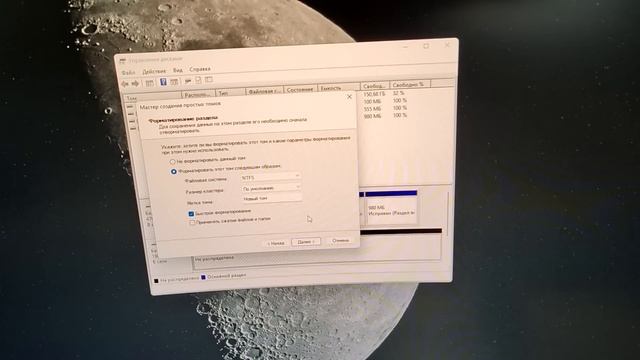Screen dimensions: 640x360
Task: Click the black 'Не распределена' legend swatch
Action: point(156,281)
